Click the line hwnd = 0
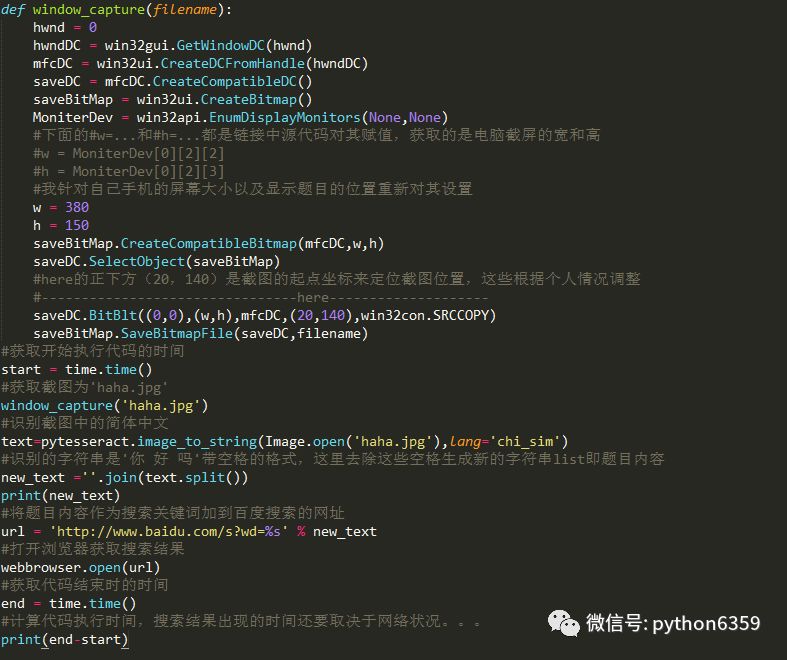 (65, 27)
